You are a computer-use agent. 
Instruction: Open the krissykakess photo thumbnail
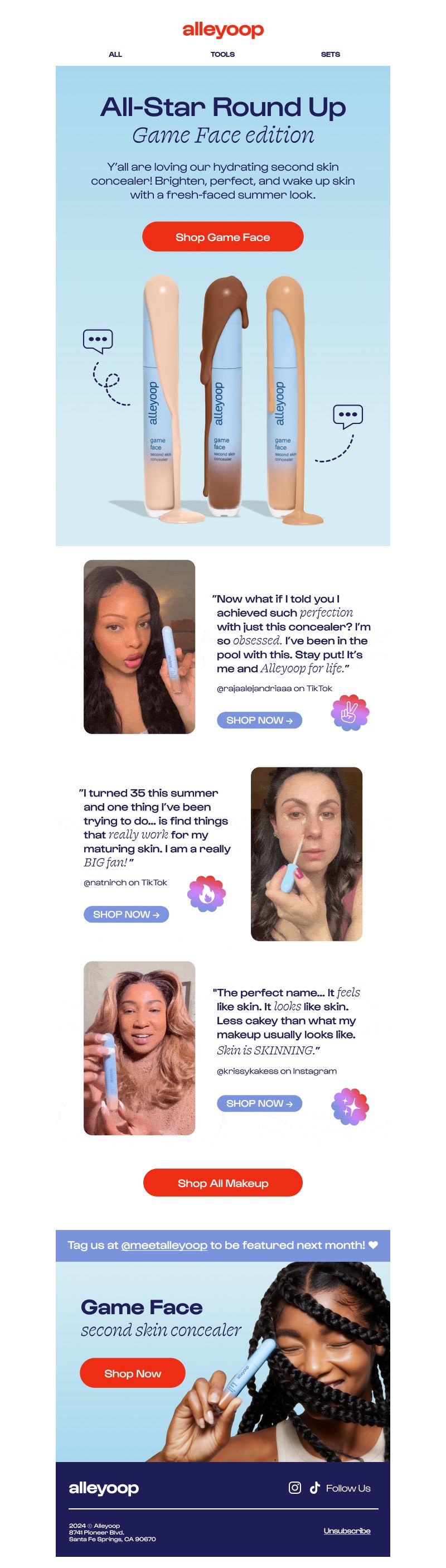pyautogui.click(x=139, y=1048)
